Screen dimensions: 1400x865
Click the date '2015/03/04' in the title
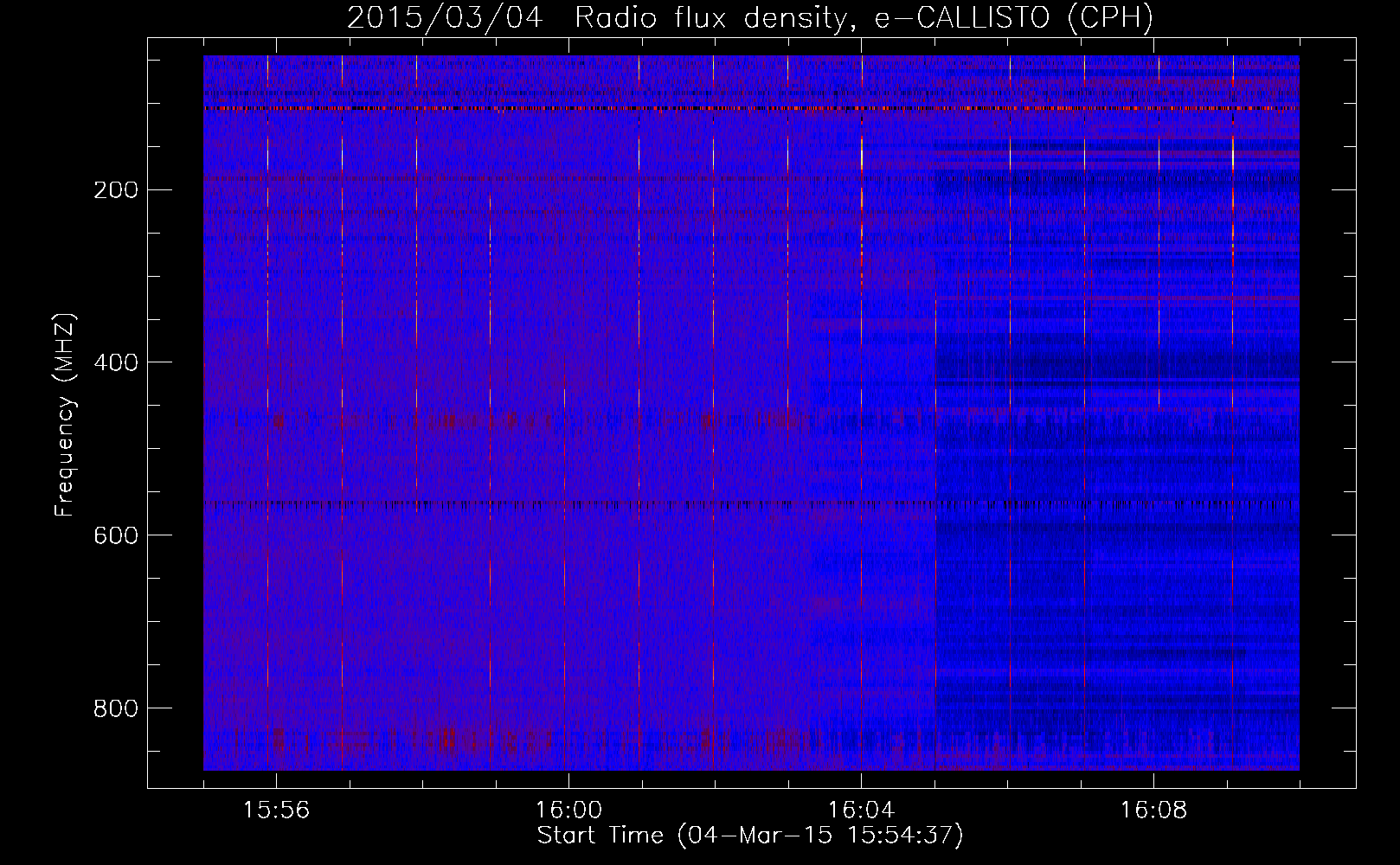(445, 17)
